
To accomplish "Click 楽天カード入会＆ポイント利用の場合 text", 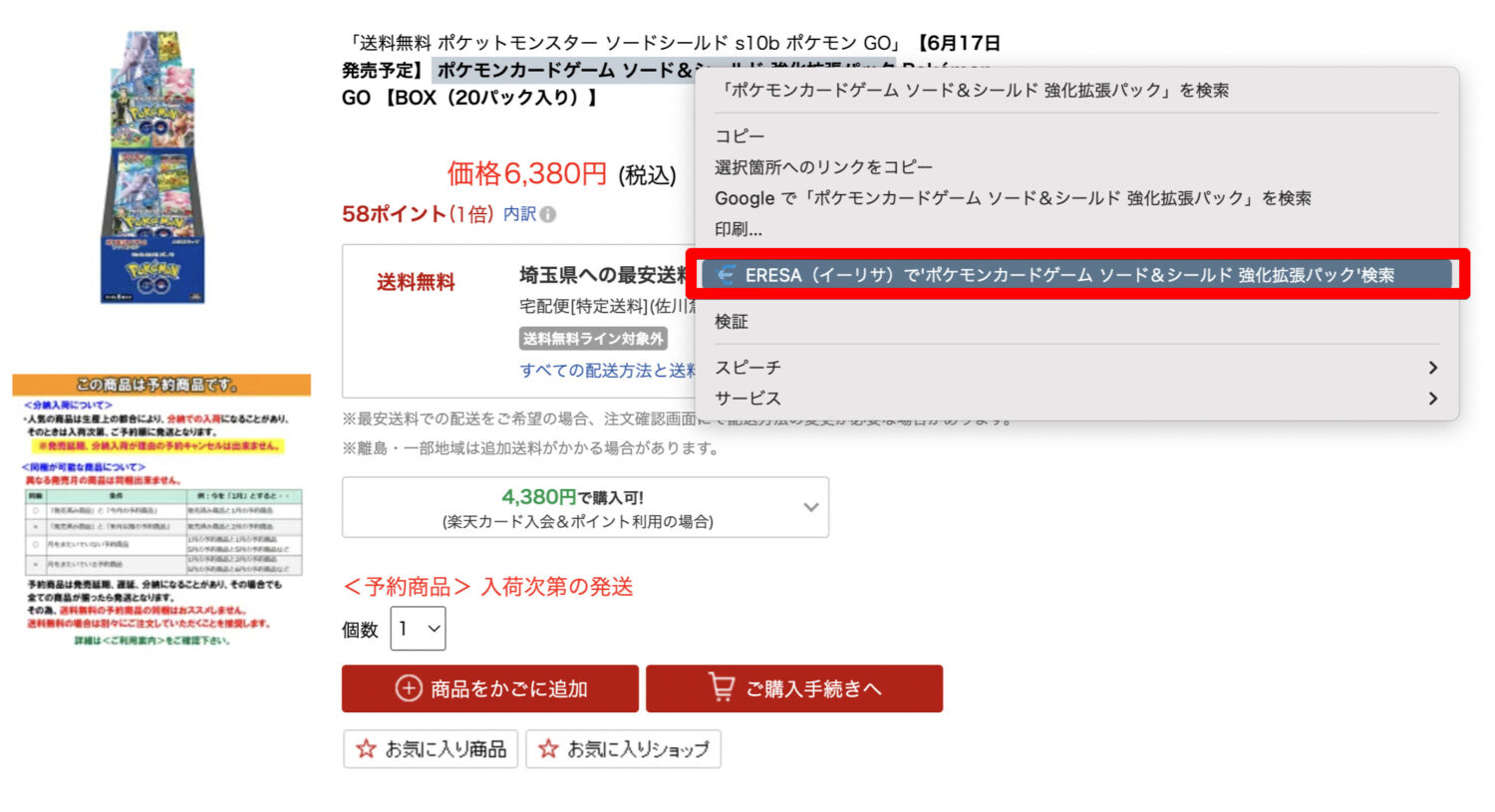I will [578, 521].
